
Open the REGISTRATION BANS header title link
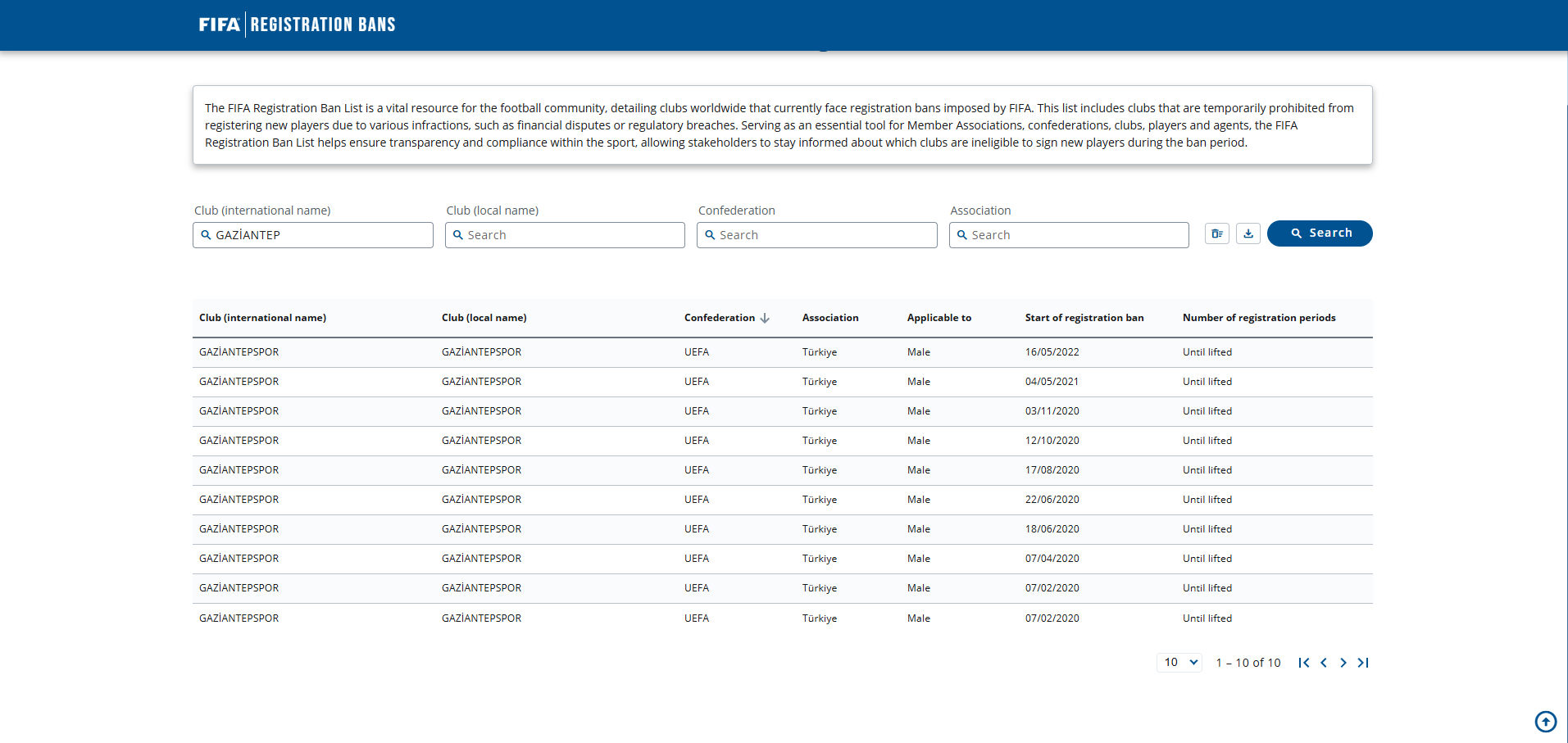click(323, 25)
